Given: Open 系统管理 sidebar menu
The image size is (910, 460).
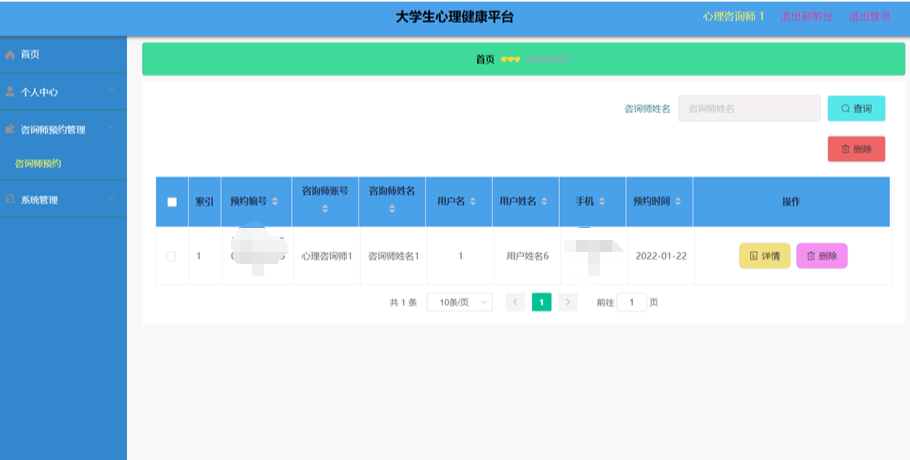Looking at the screenshot, I should point(63,199).
